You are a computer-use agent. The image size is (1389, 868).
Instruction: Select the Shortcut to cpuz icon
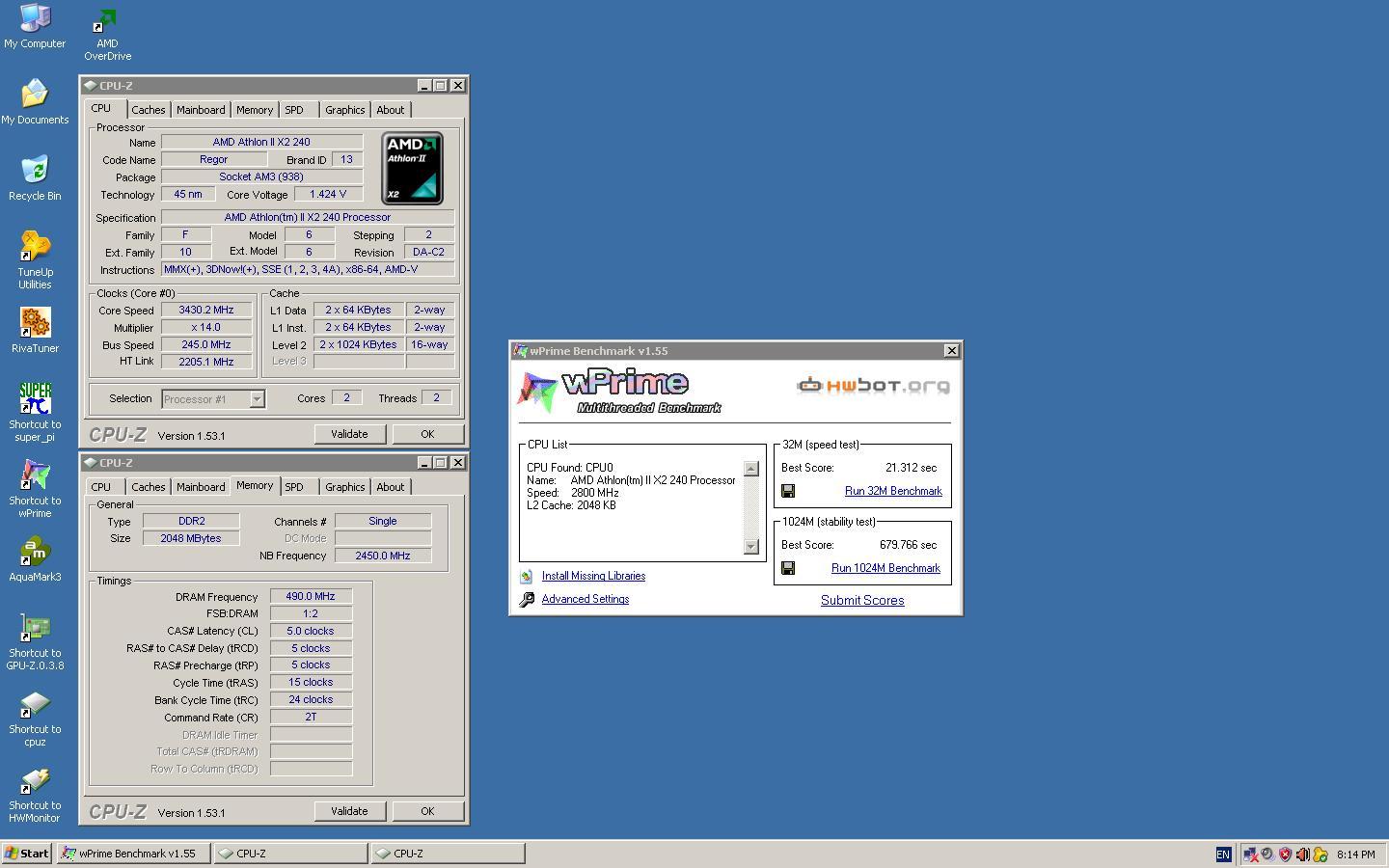35,703
